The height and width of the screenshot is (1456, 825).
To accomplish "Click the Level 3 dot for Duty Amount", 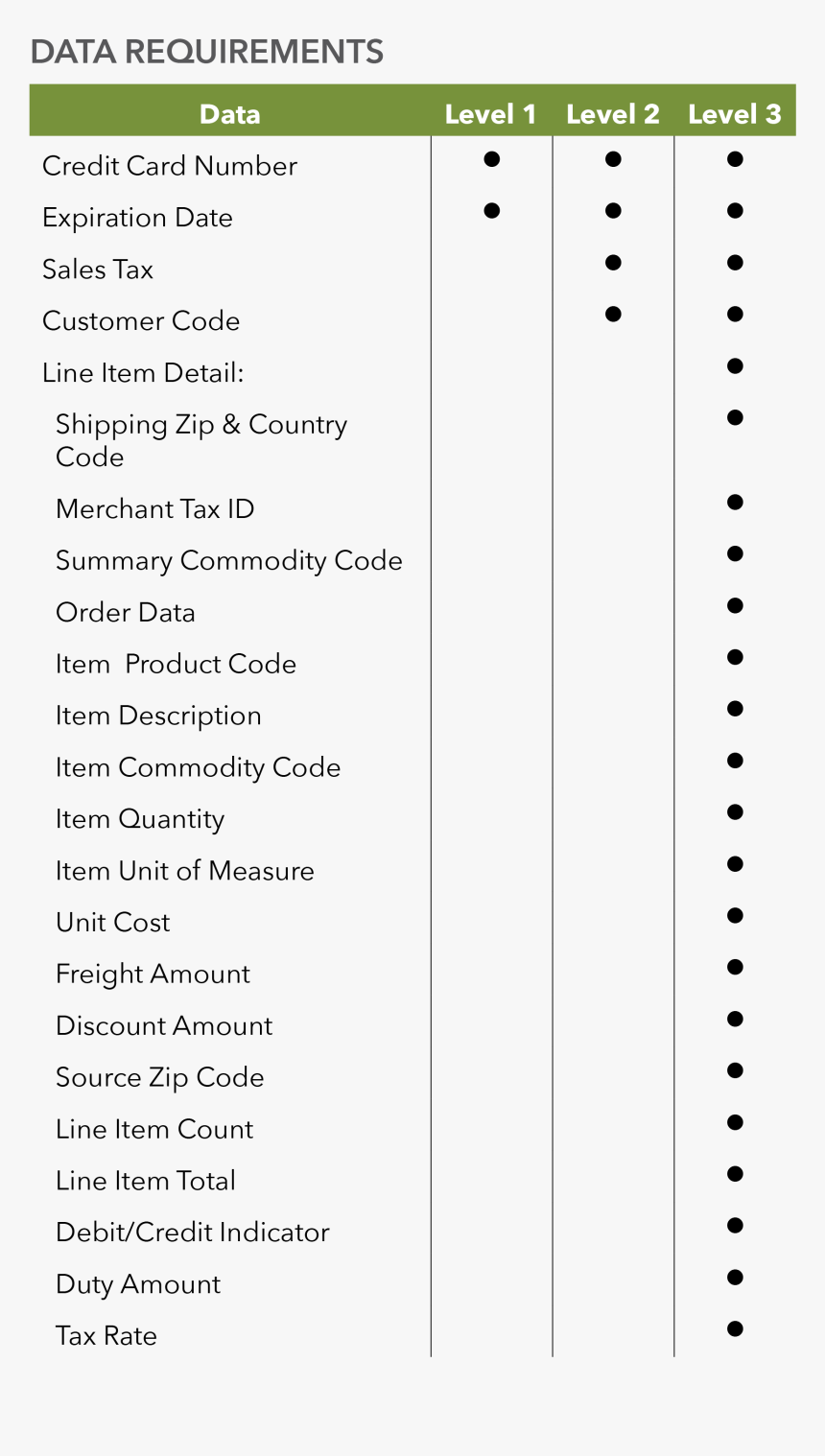I will pyautogui.click(x=735, y=1278).
